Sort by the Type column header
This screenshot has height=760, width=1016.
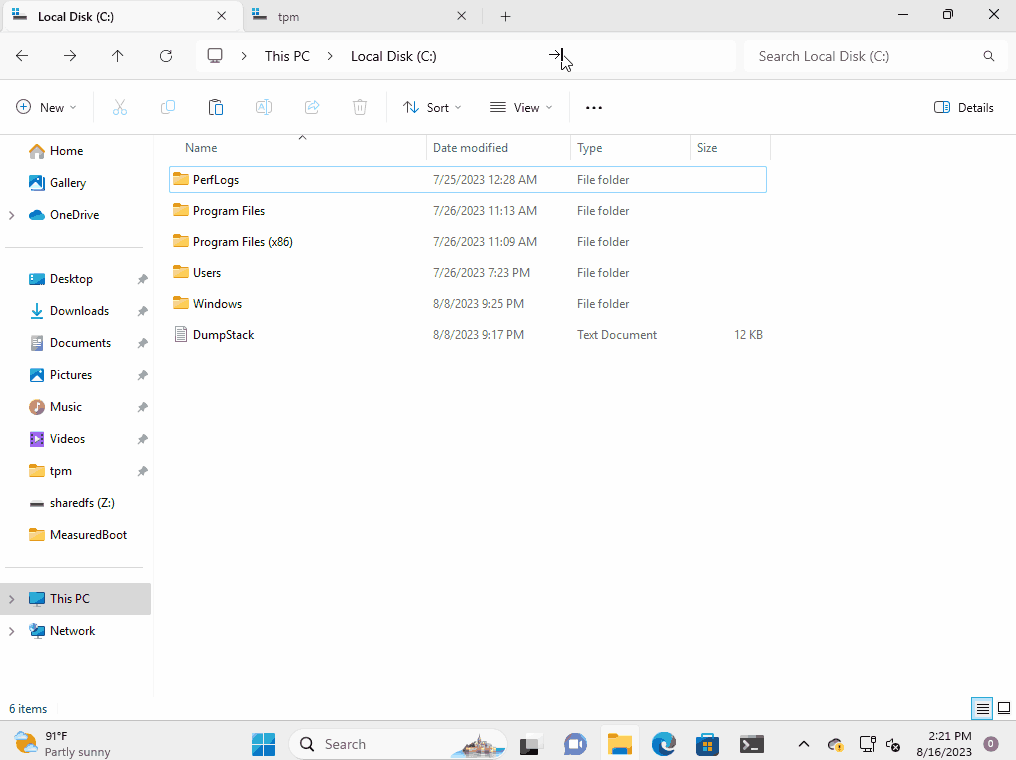(x=630, y=148)
